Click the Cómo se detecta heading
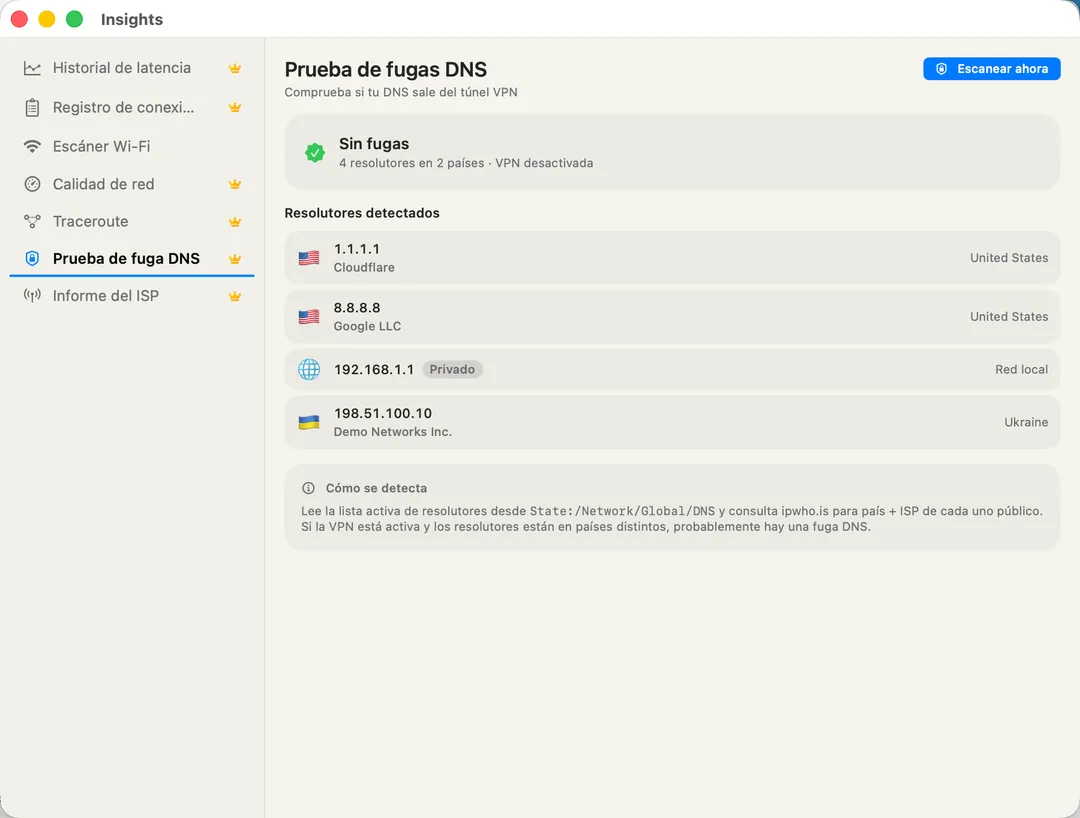This screenshot has height=818, width=1080. pos(376,488)
